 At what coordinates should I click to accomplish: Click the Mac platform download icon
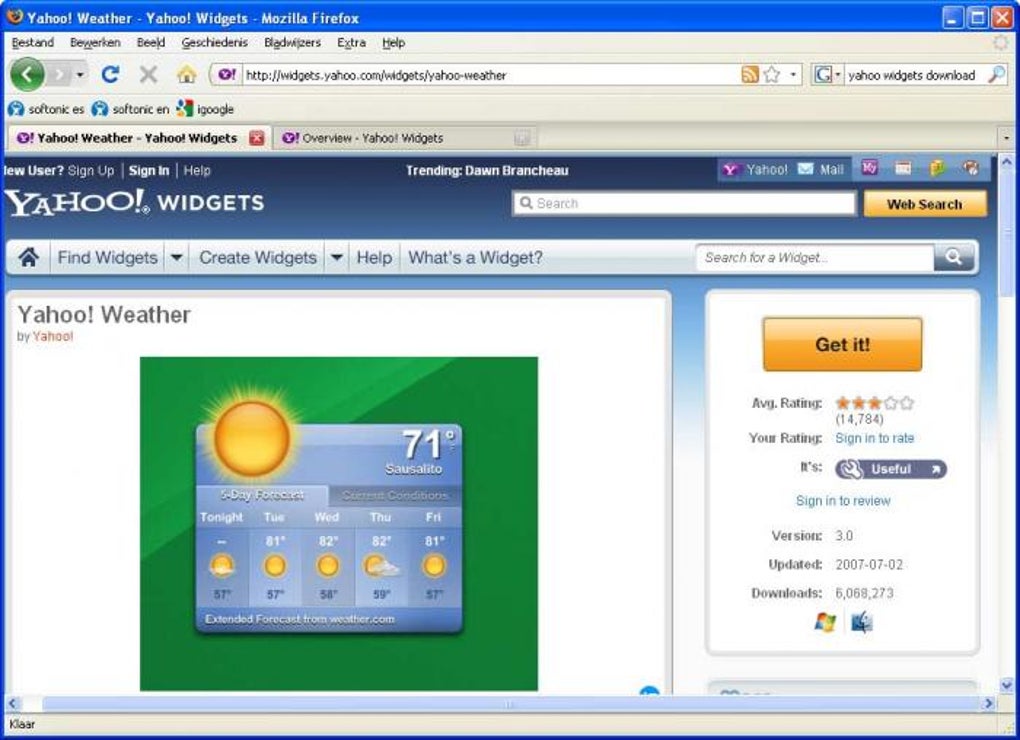[860, 623]
